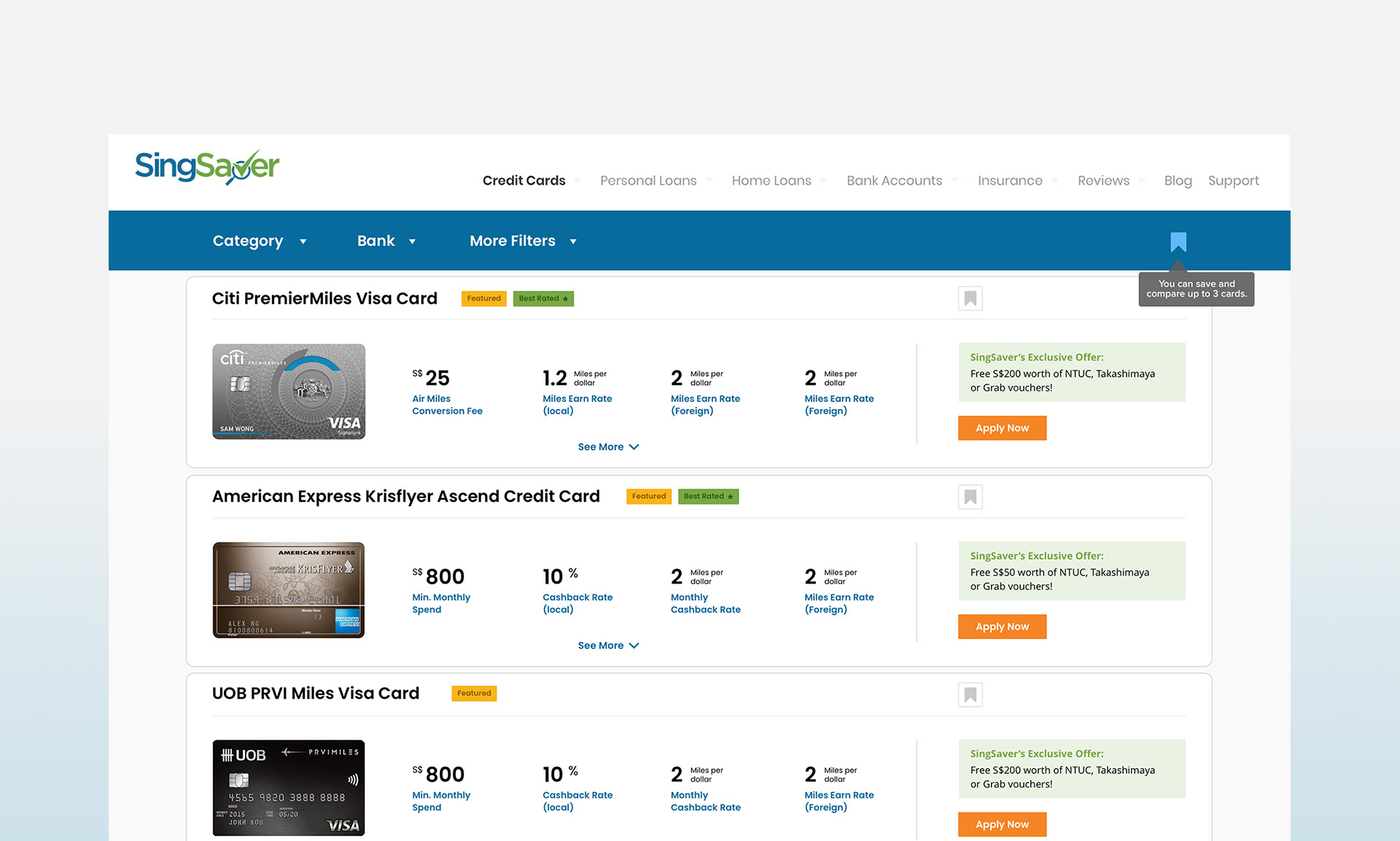Open the Credit Cards menu

click(x=531, y=180)
